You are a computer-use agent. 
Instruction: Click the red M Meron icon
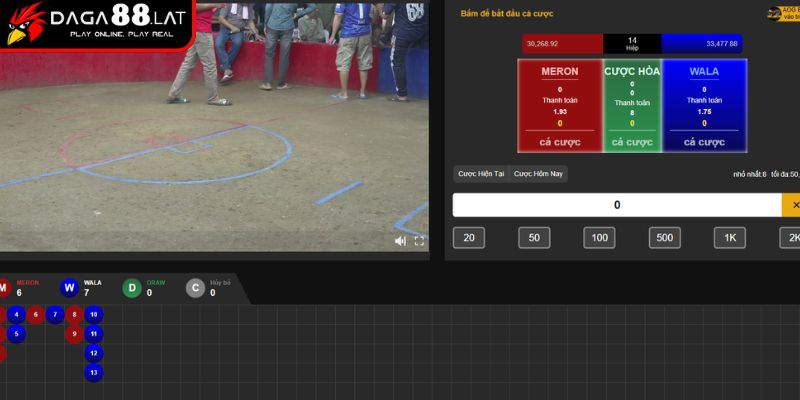(x=3, y=288)
